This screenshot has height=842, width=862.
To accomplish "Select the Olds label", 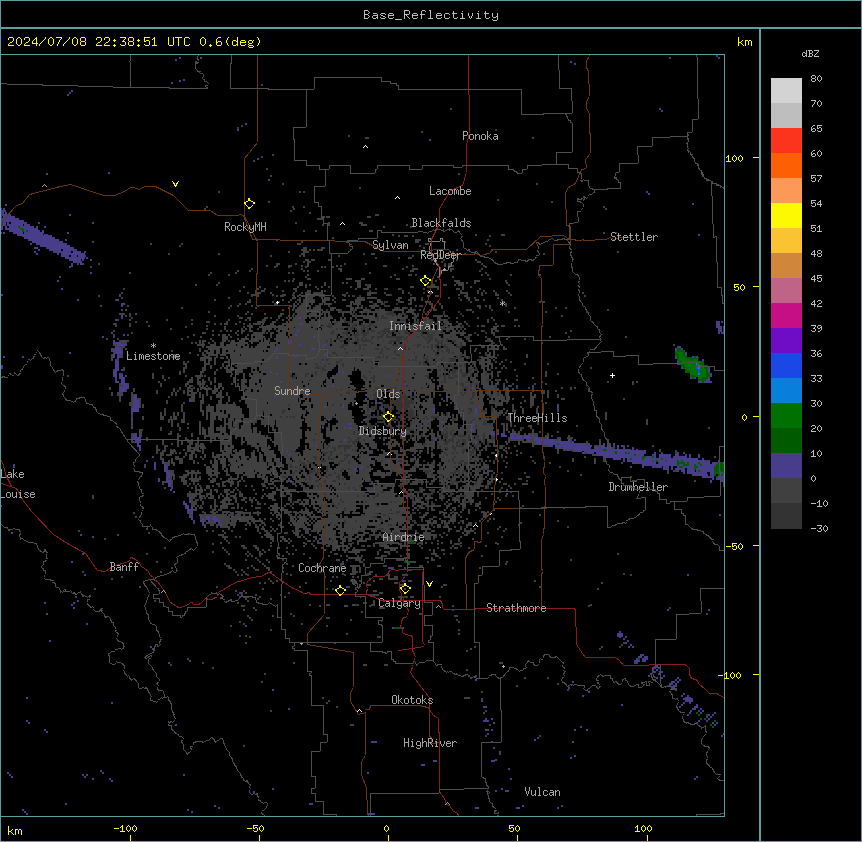I will click(388, 394).
